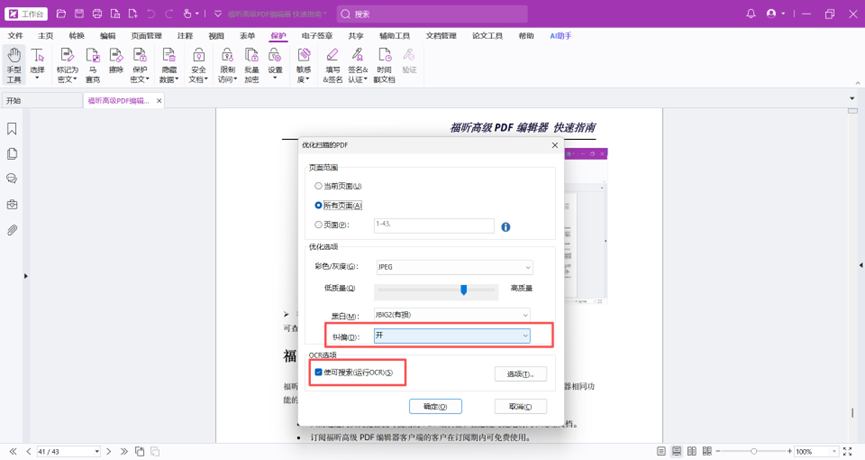Uncheck 使可搜索(运行OCR) checkbox
The height and width of the screenshot is (460, 865).
(x=319, y=373)
